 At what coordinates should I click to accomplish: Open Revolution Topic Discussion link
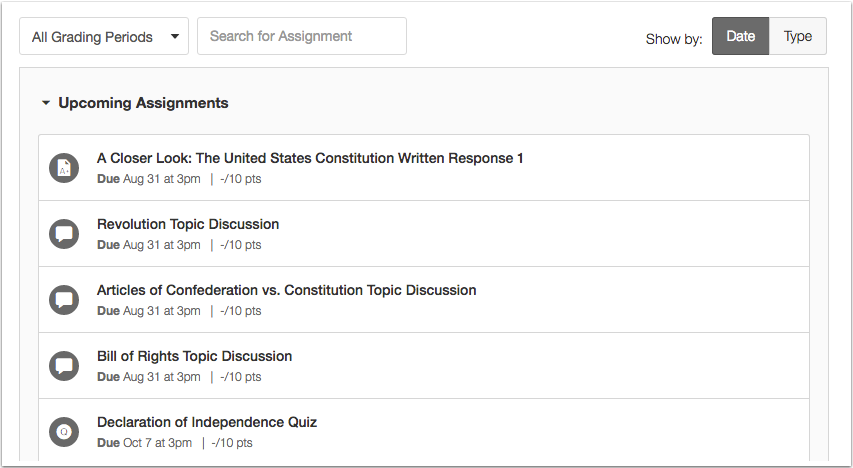click(x=188, y=224)
